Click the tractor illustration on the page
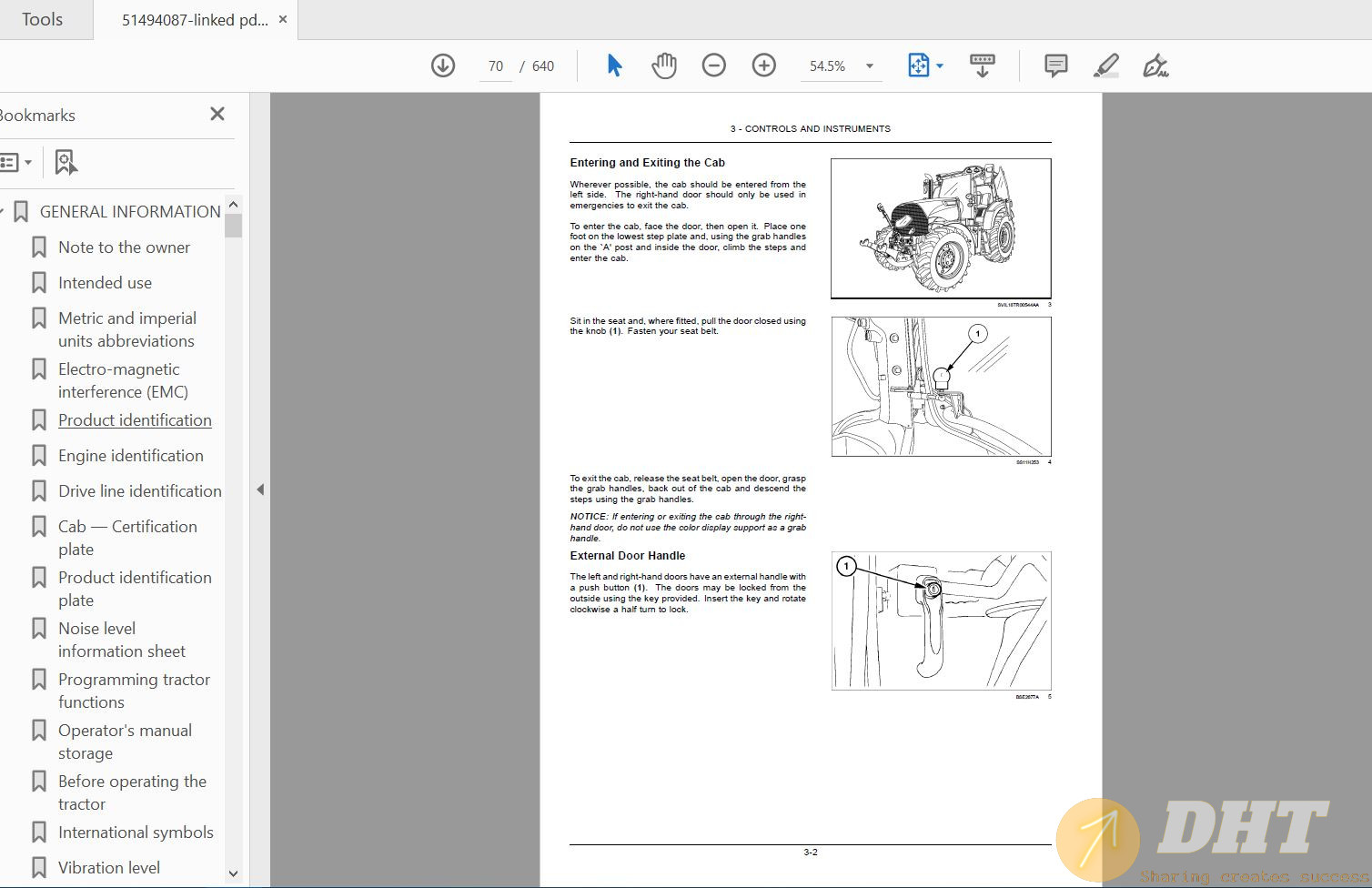 point(941,228)
